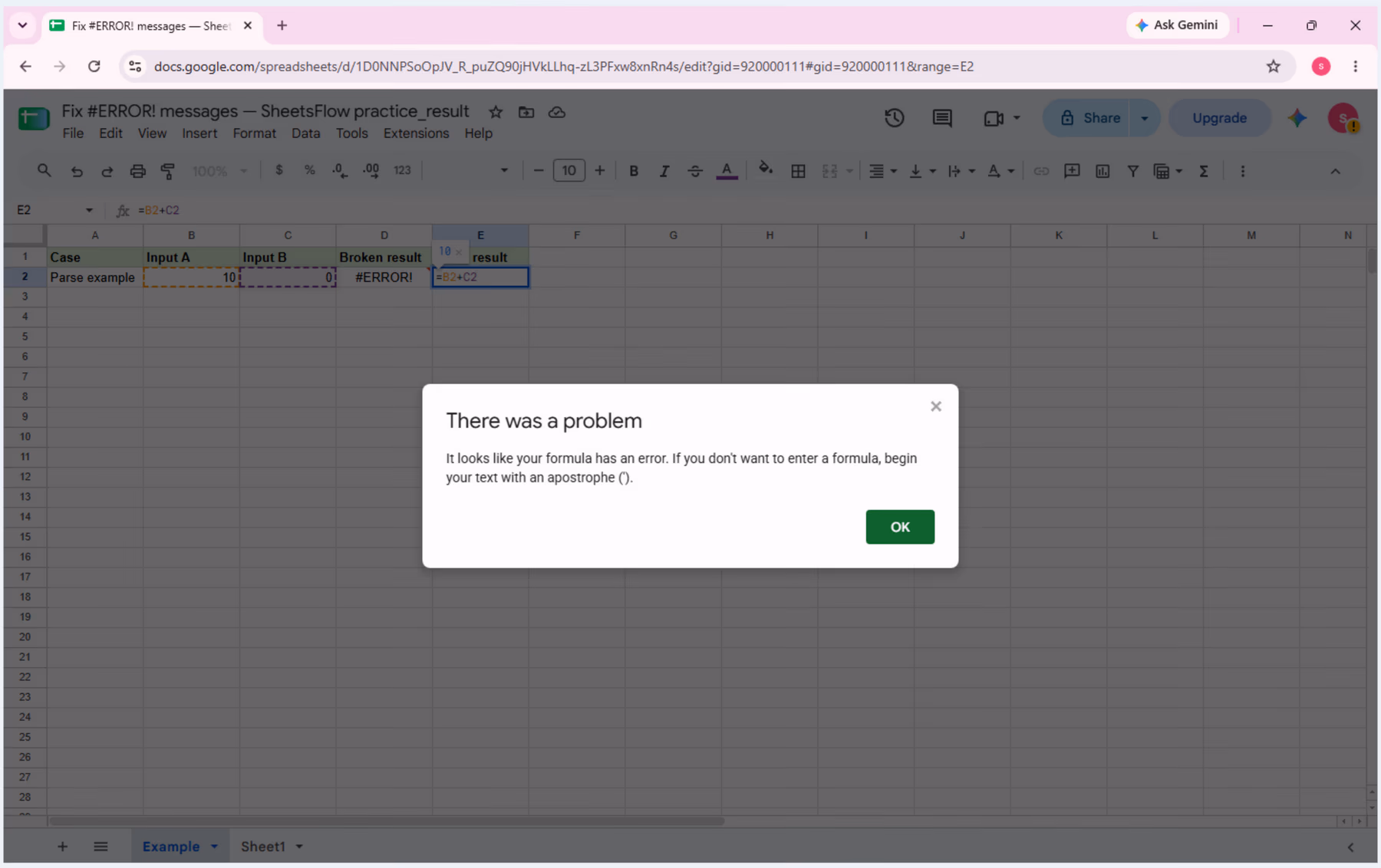The height and width of the screenshot is (868, 1381).
Task: Click the Functions sigma icon
Action: tap(1204, 171)
